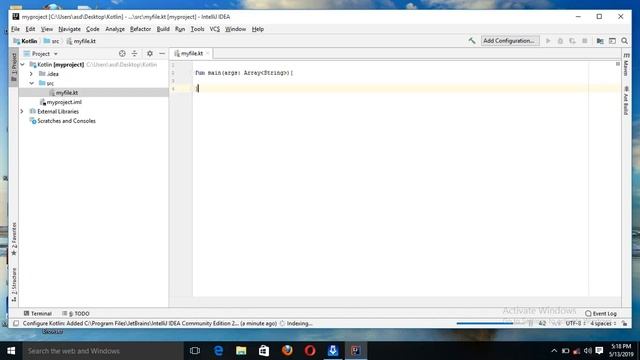The height and width of the screenshot is (360, 640).
Task: Open the Window menu
Action: [x=236, y=29]
